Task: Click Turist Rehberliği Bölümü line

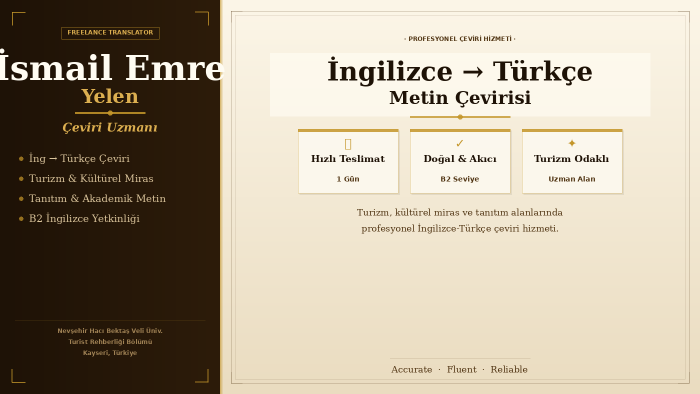Action: (x=110, y=342)
